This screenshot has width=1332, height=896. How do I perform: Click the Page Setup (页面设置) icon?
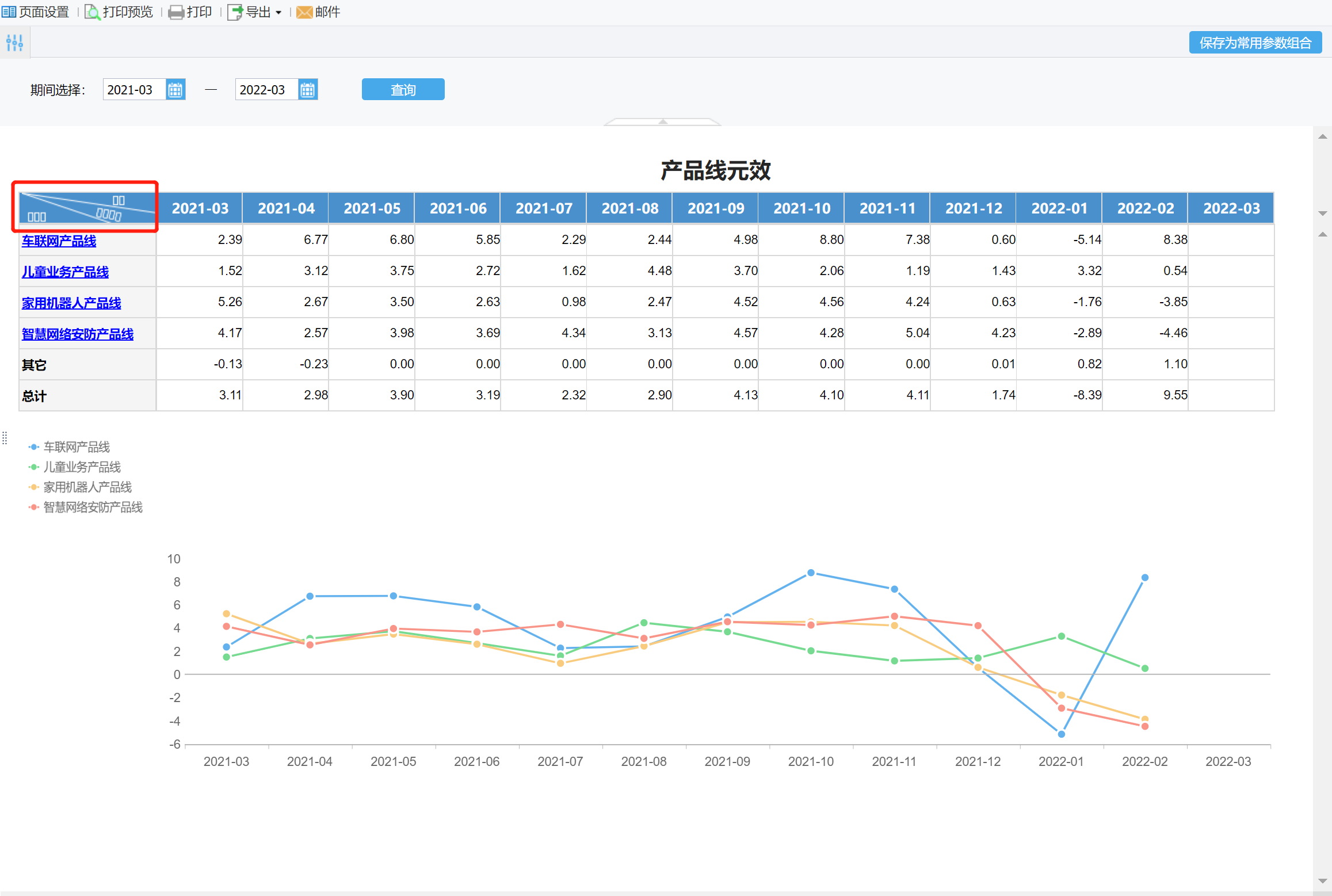tap(9, 12)
